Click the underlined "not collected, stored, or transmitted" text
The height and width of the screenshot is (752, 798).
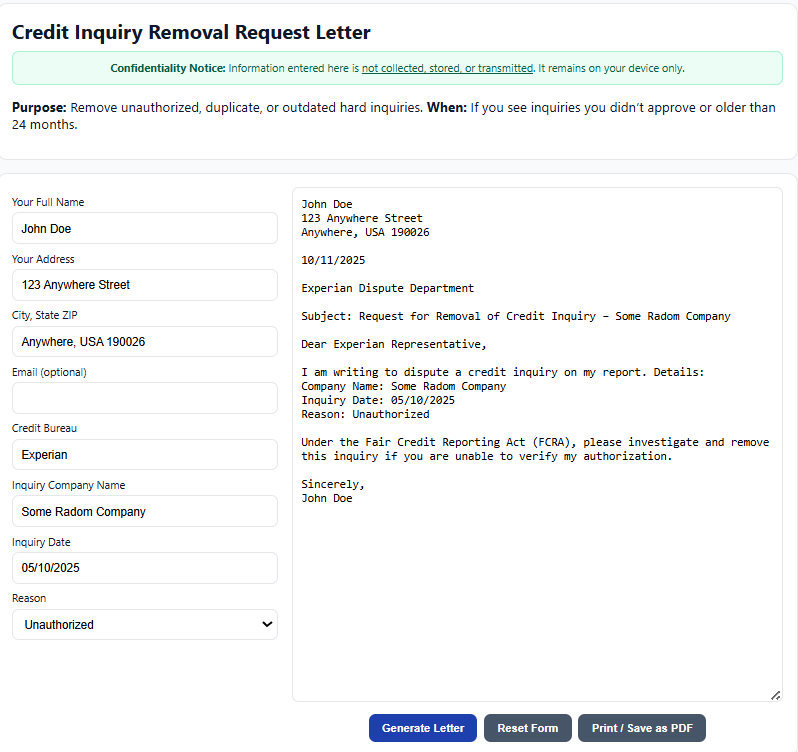point(447,68)
